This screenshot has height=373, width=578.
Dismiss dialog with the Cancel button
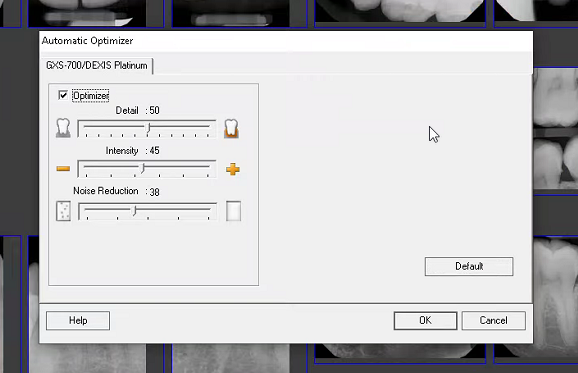tap(493, 320)
